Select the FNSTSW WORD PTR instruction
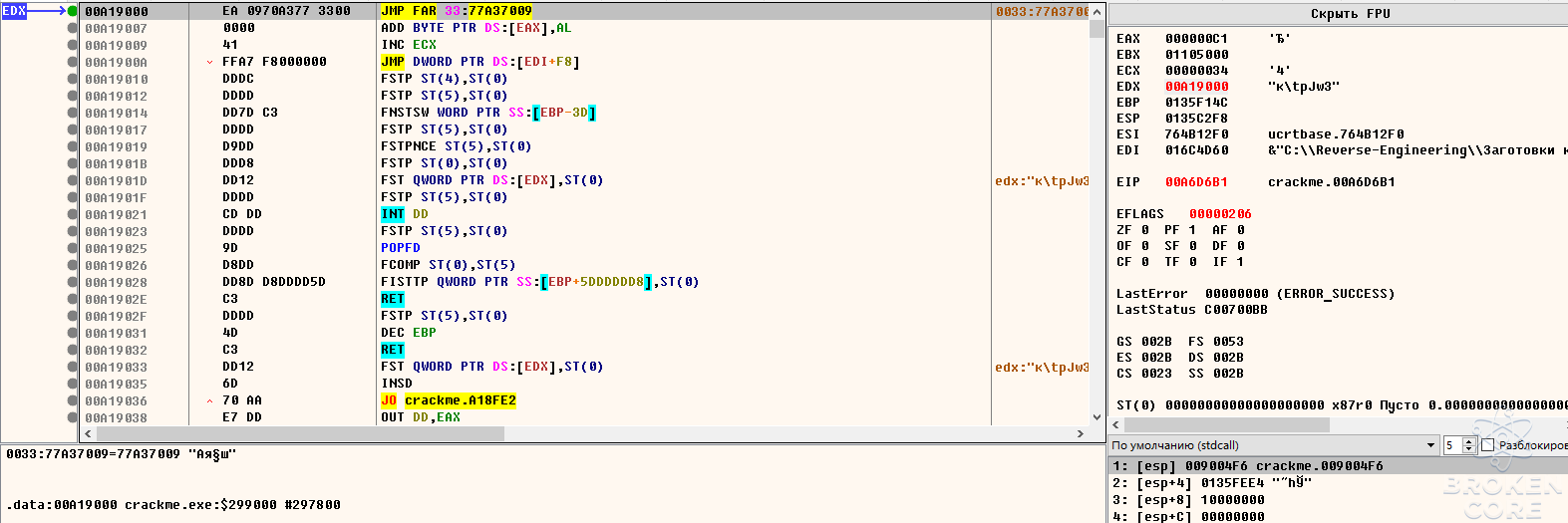This screenshot has height=523, width=1568. (x=488, y=113)
